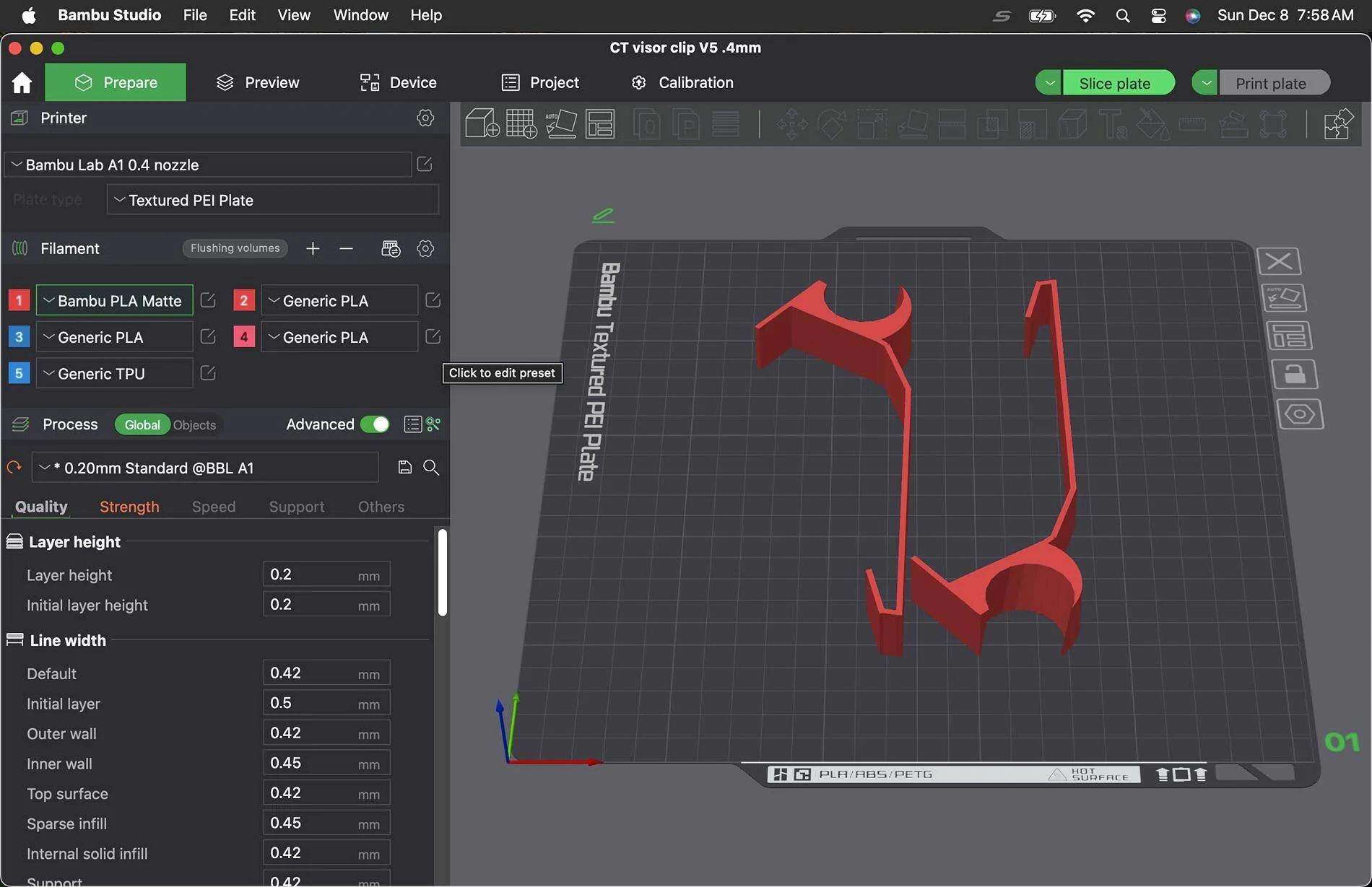Switch to the Preview tab
The height and width of the screenshot is (887, 1372).
[x=258, y=82]
